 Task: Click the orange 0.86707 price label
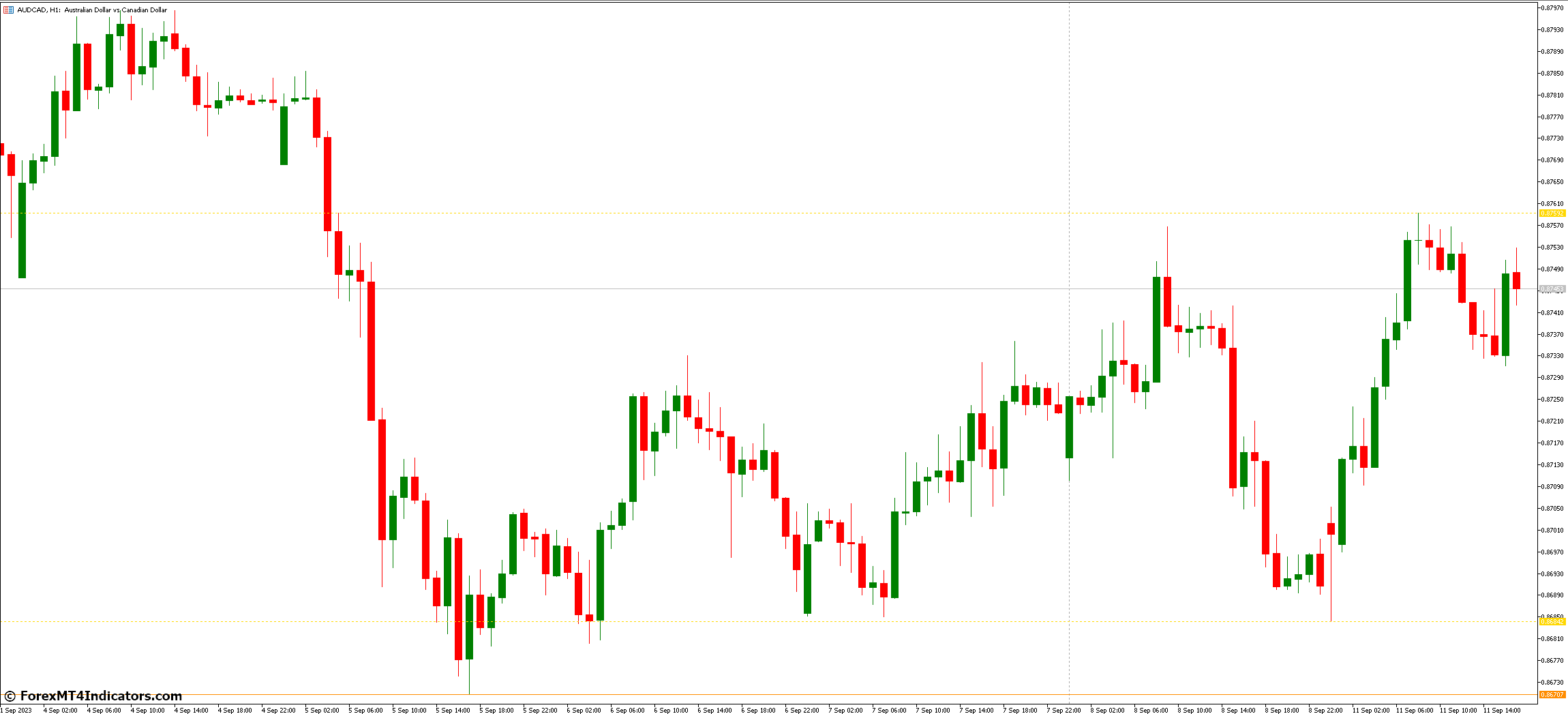(x=1552, y=694)
